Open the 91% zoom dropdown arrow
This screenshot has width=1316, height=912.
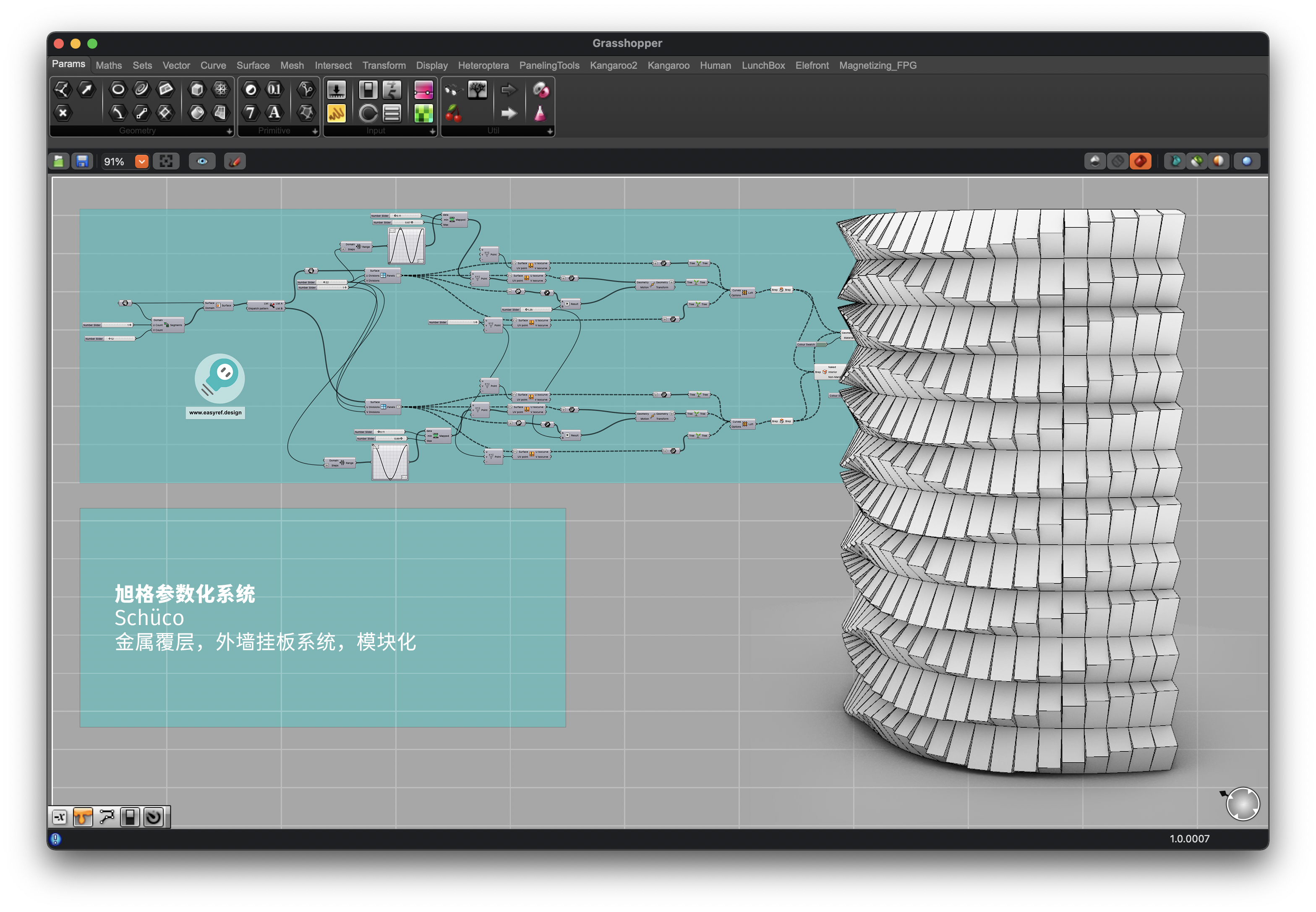(142, 162)
